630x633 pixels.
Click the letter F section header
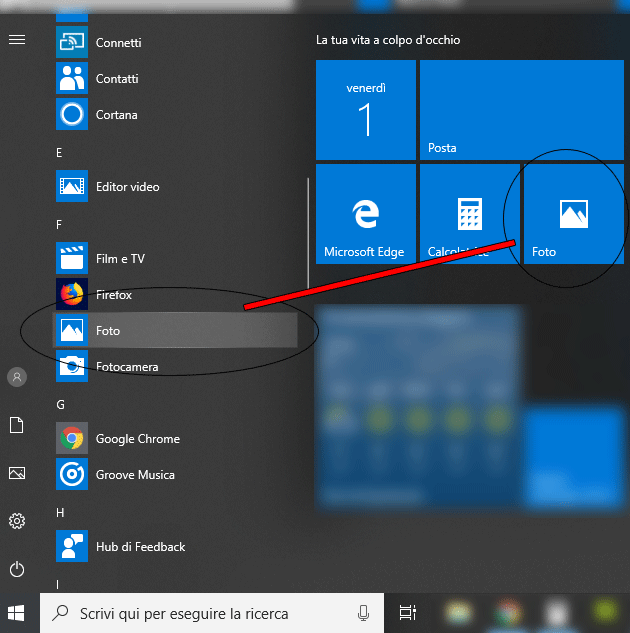pyautogui.click(x=60, y=224)
